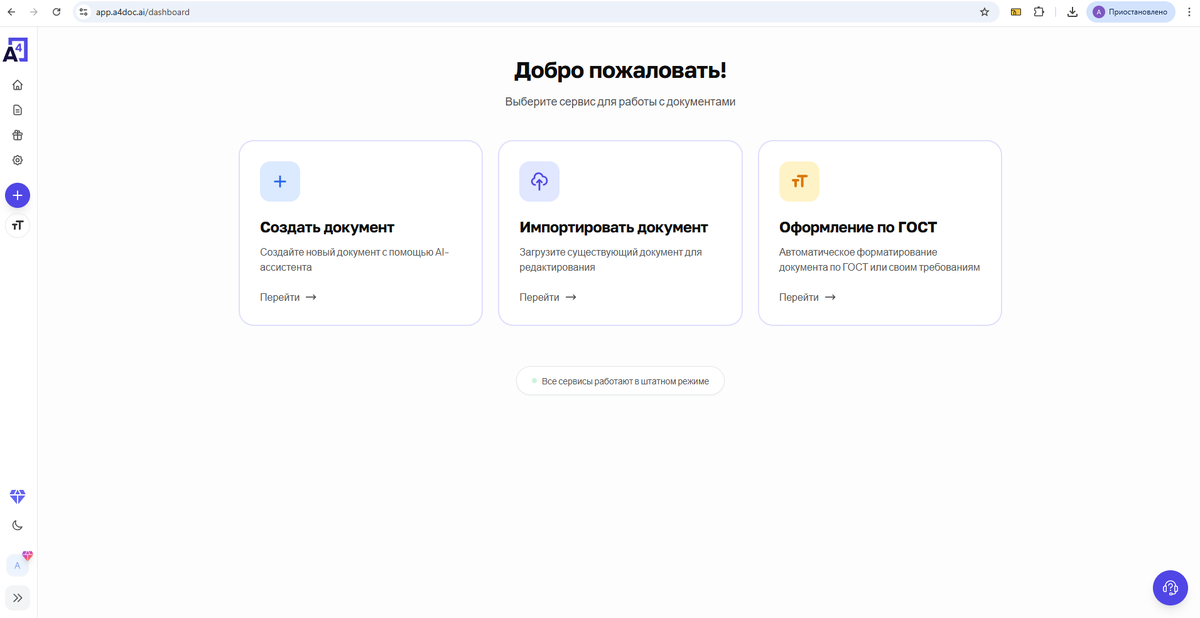Click the address bar with app.a4doc.ai/dashboard

(536, 12)
